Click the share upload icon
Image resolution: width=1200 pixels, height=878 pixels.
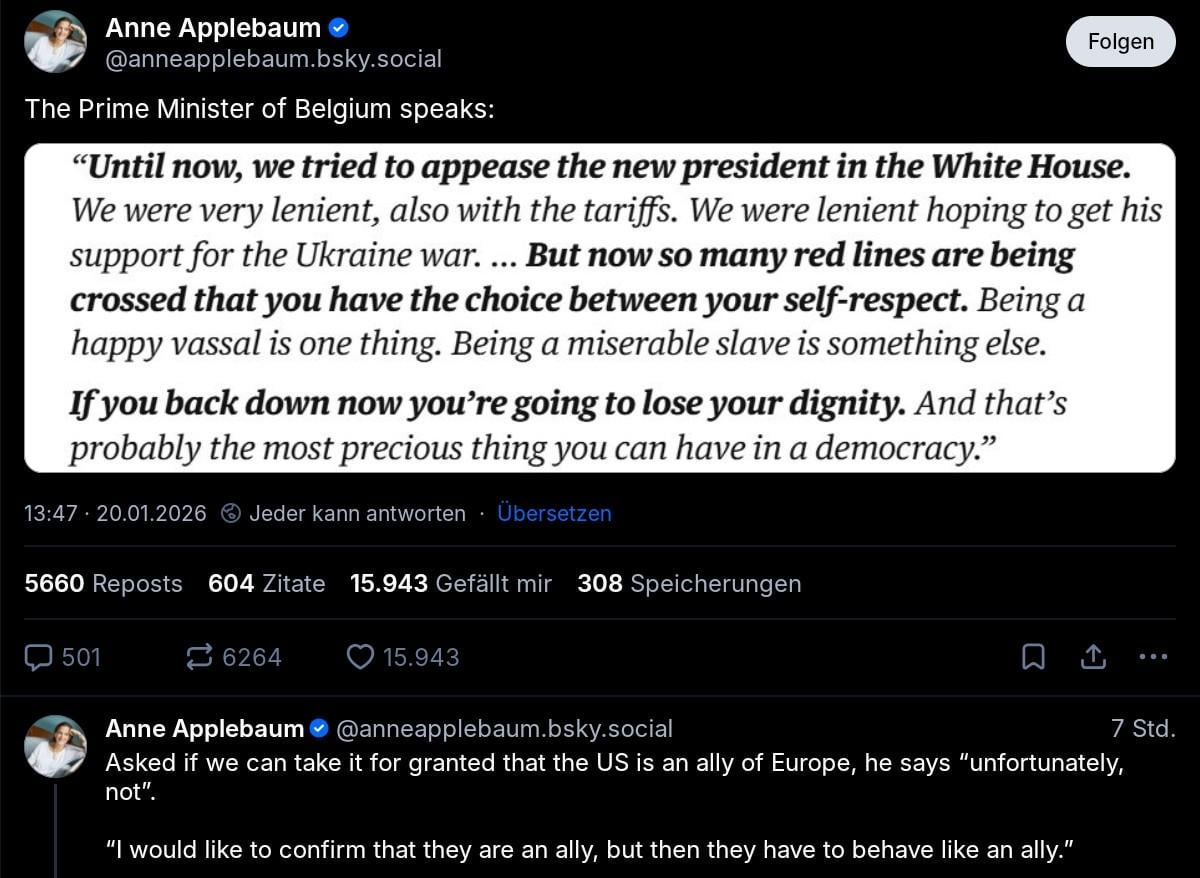tap(1093, 657)
